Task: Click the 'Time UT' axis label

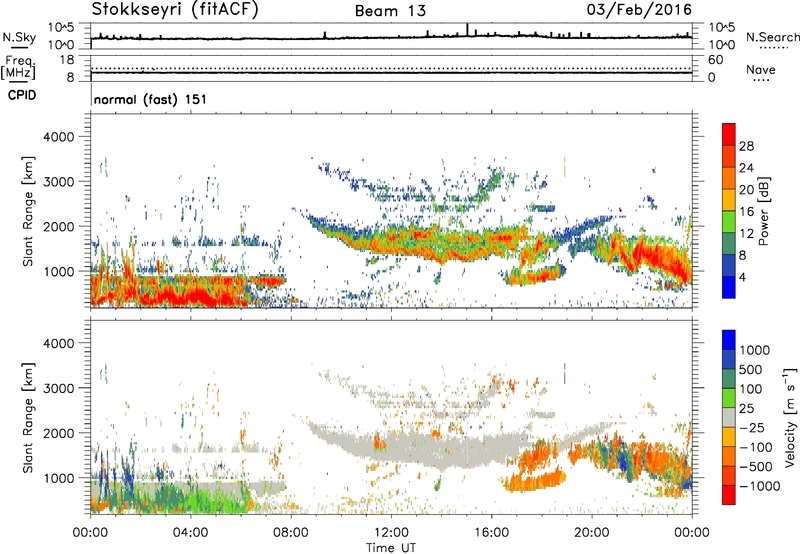Action: tap(391, 548)
